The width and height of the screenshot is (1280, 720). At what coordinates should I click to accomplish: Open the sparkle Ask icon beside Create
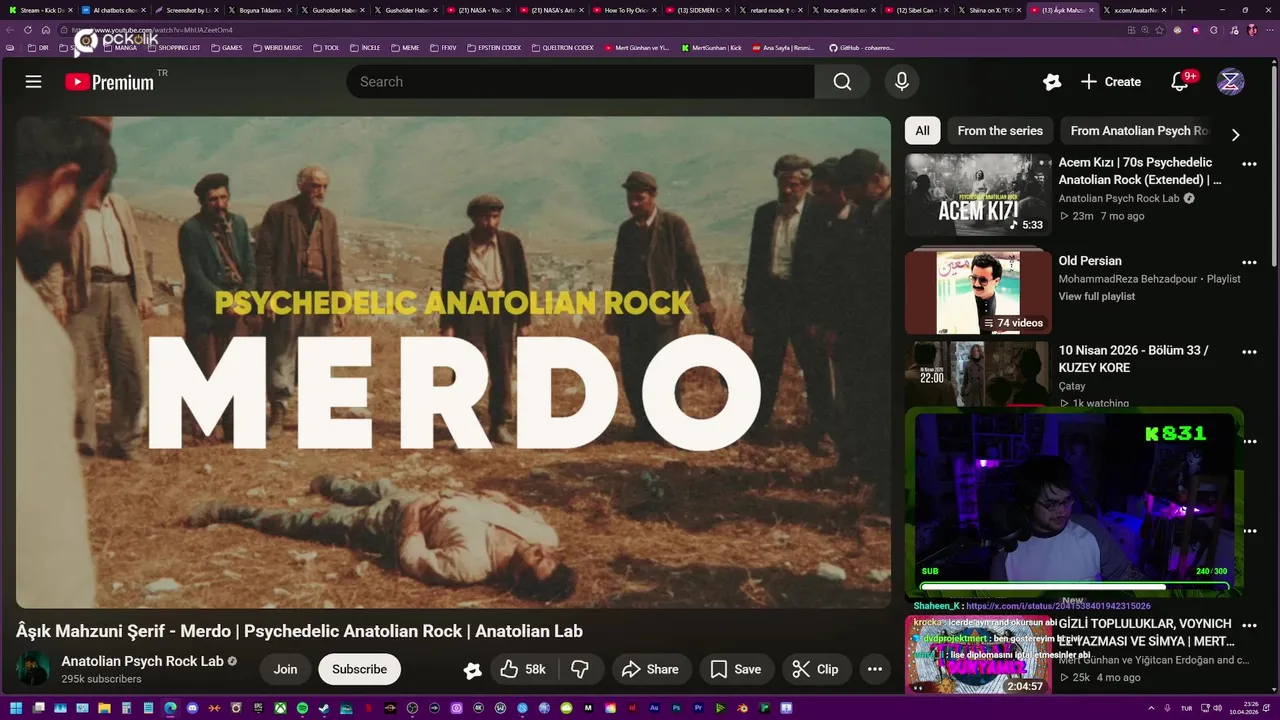[x=1051, y=82]
